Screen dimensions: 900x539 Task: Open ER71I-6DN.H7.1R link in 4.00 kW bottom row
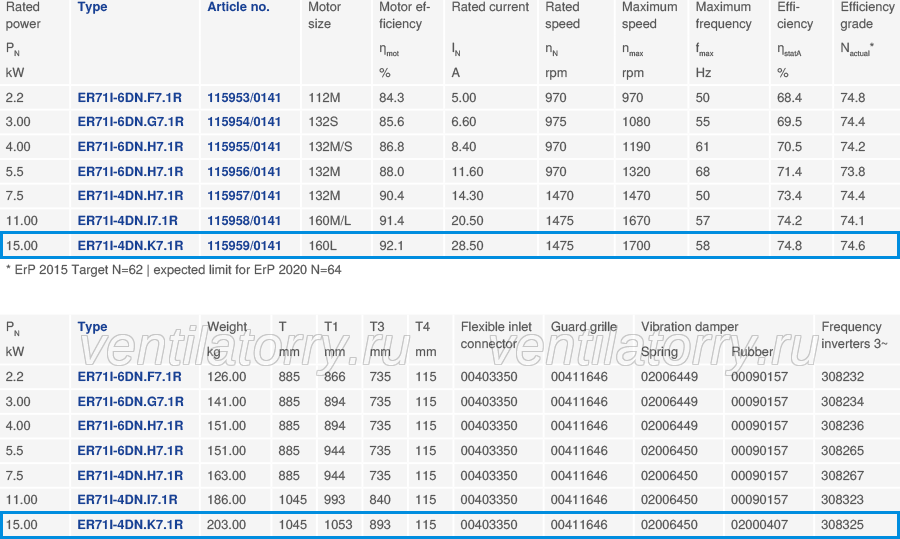[x=130, y=426]
